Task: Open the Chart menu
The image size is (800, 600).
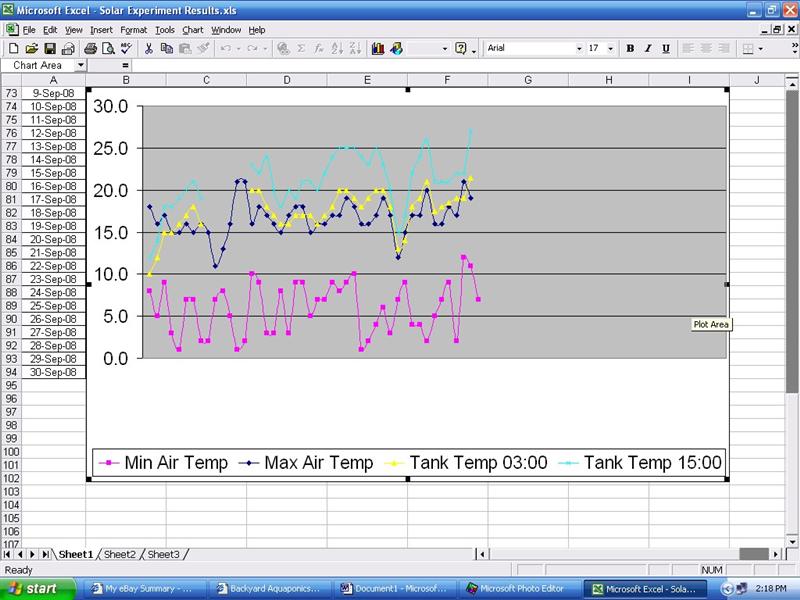Action: pyautogui.click(x=191, y=29)
